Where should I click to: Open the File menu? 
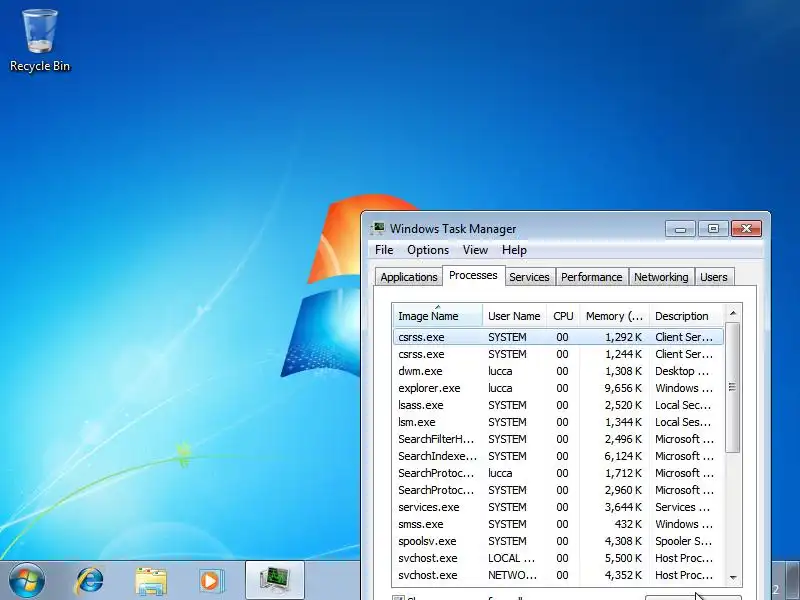[384, 250]
